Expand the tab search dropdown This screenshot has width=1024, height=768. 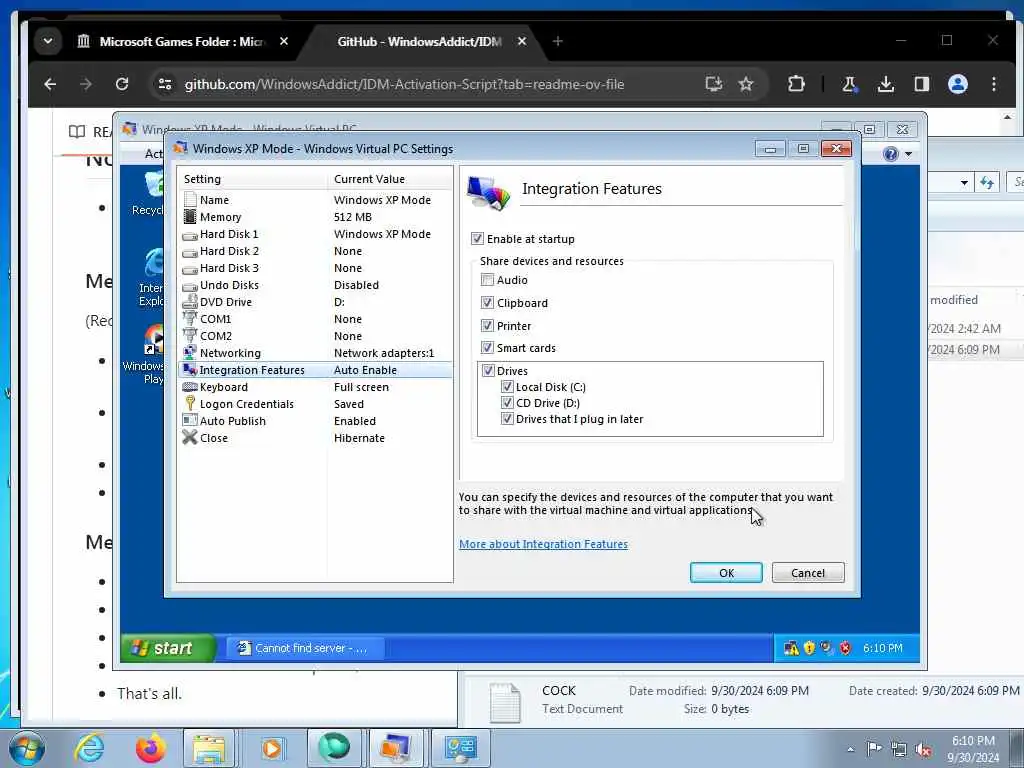pyautogui.click(x=48, y=41)
